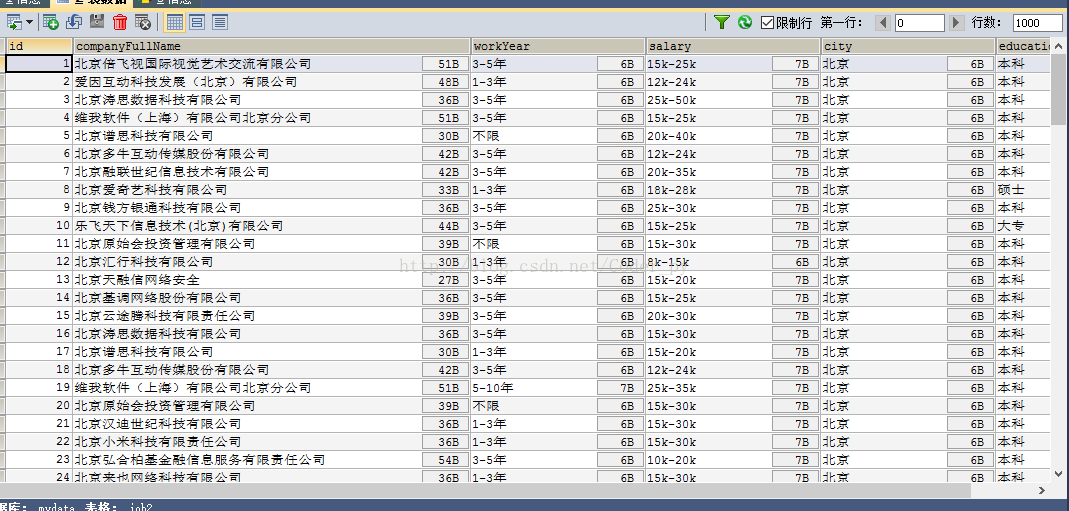Image resolution: width=1069 pixels, height=511 pixels.
Task: Sort by the workYear column header
Action: (558, 46)
